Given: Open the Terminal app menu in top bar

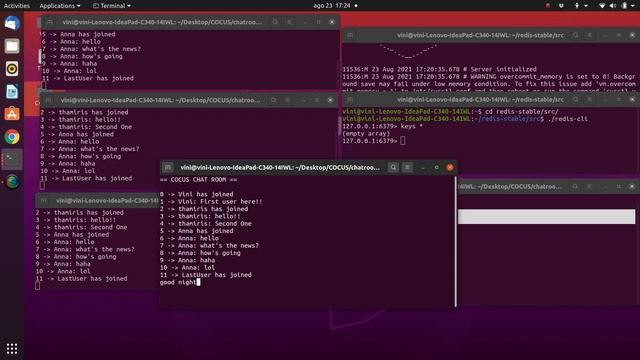Looking at the screenshot, I should [112, 6].
